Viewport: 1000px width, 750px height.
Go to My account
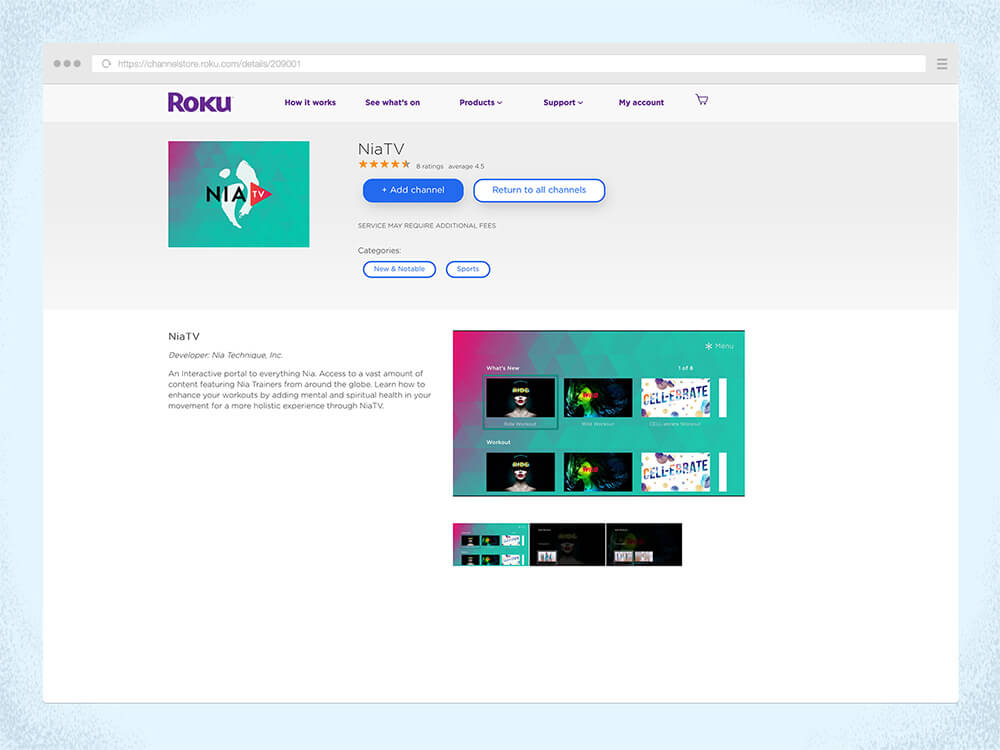tap(641, 102)
